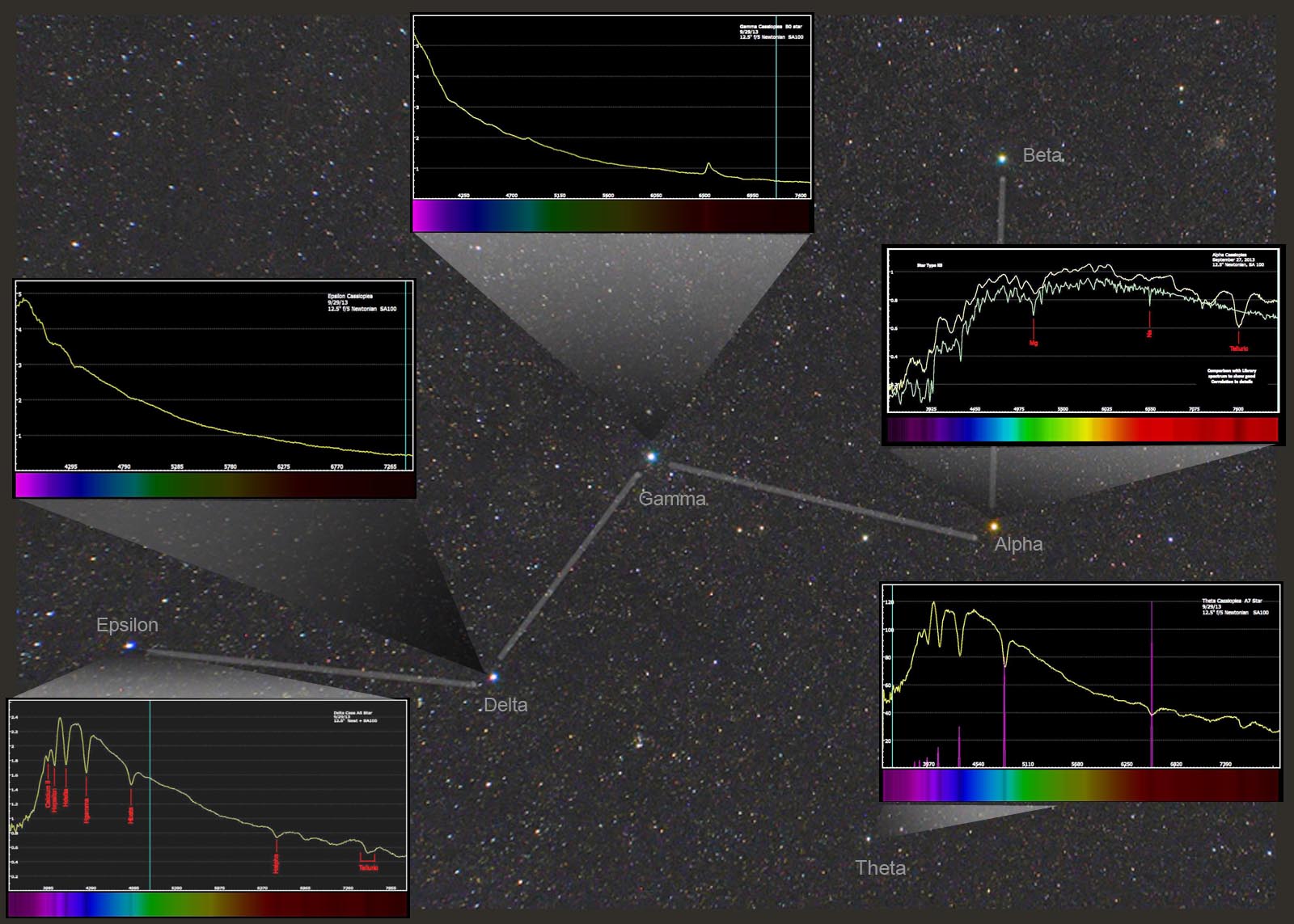Open the Theta Cassiopeia spectrum graph
Screen dimensions: 1294x924
[1080, 675]
